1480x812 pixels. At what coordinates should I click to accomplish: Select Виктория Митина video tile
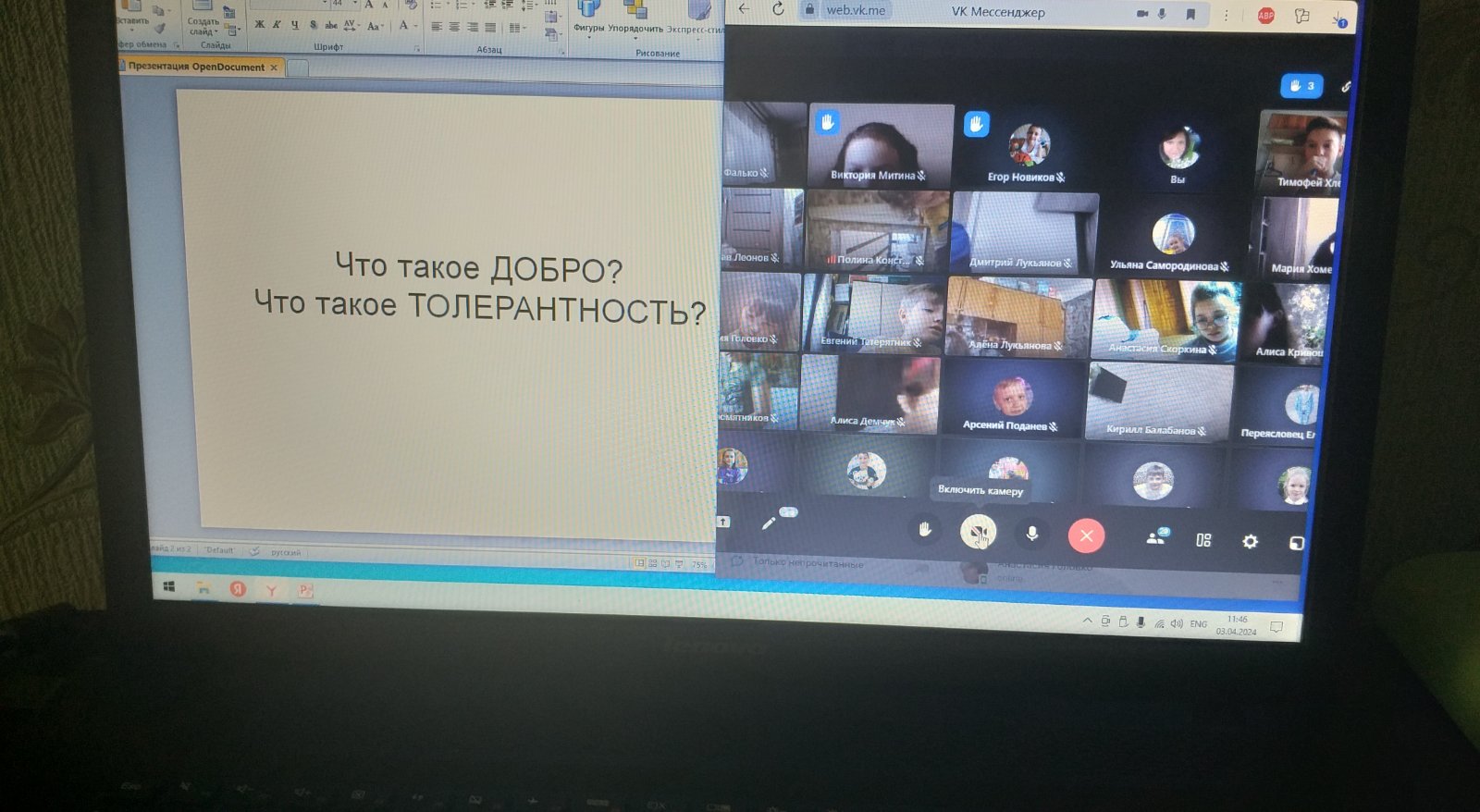[x=880, y=144]
